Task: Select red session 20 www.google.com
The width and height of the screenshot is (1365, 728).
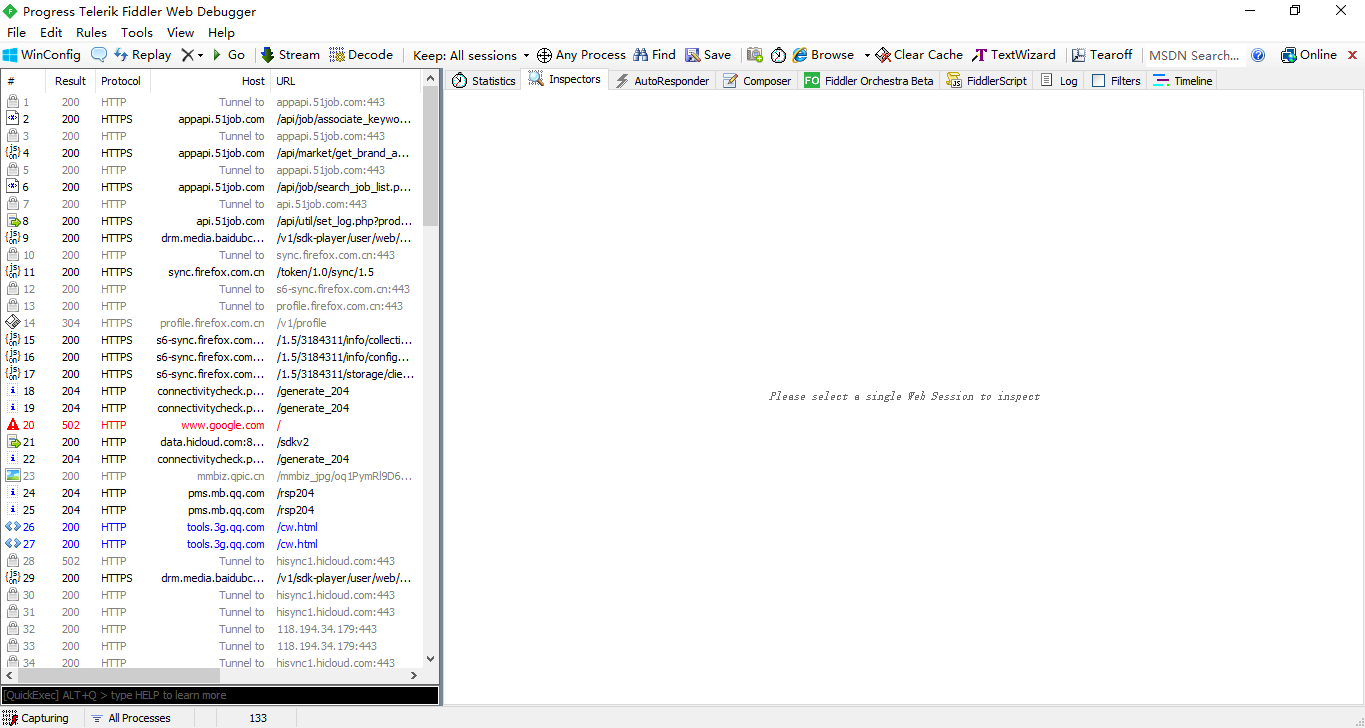Action: tap(212, 425)
